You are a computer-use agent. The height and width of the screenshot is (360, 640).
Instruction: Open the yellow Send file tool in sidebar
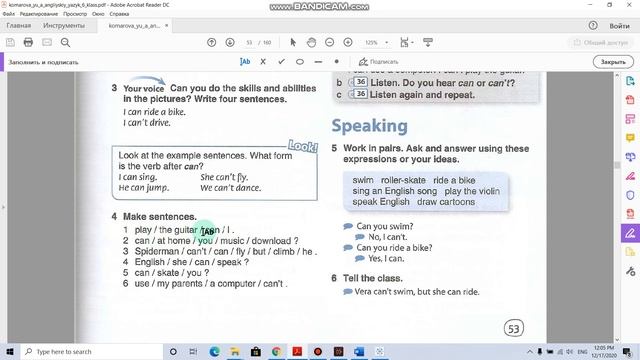(630, 252)
